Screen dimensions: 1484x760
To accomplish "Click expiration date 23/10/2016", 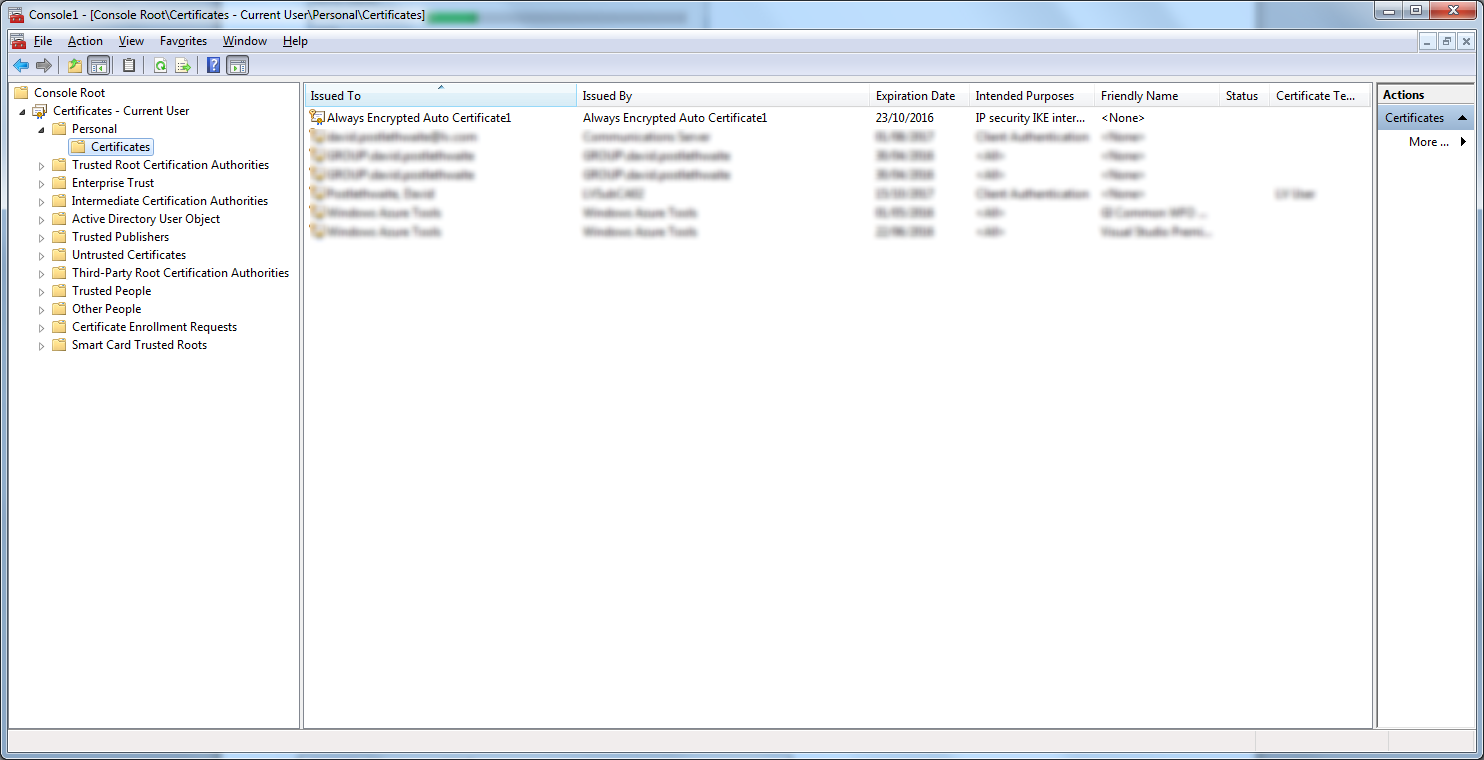I will [x=904, y=118].
